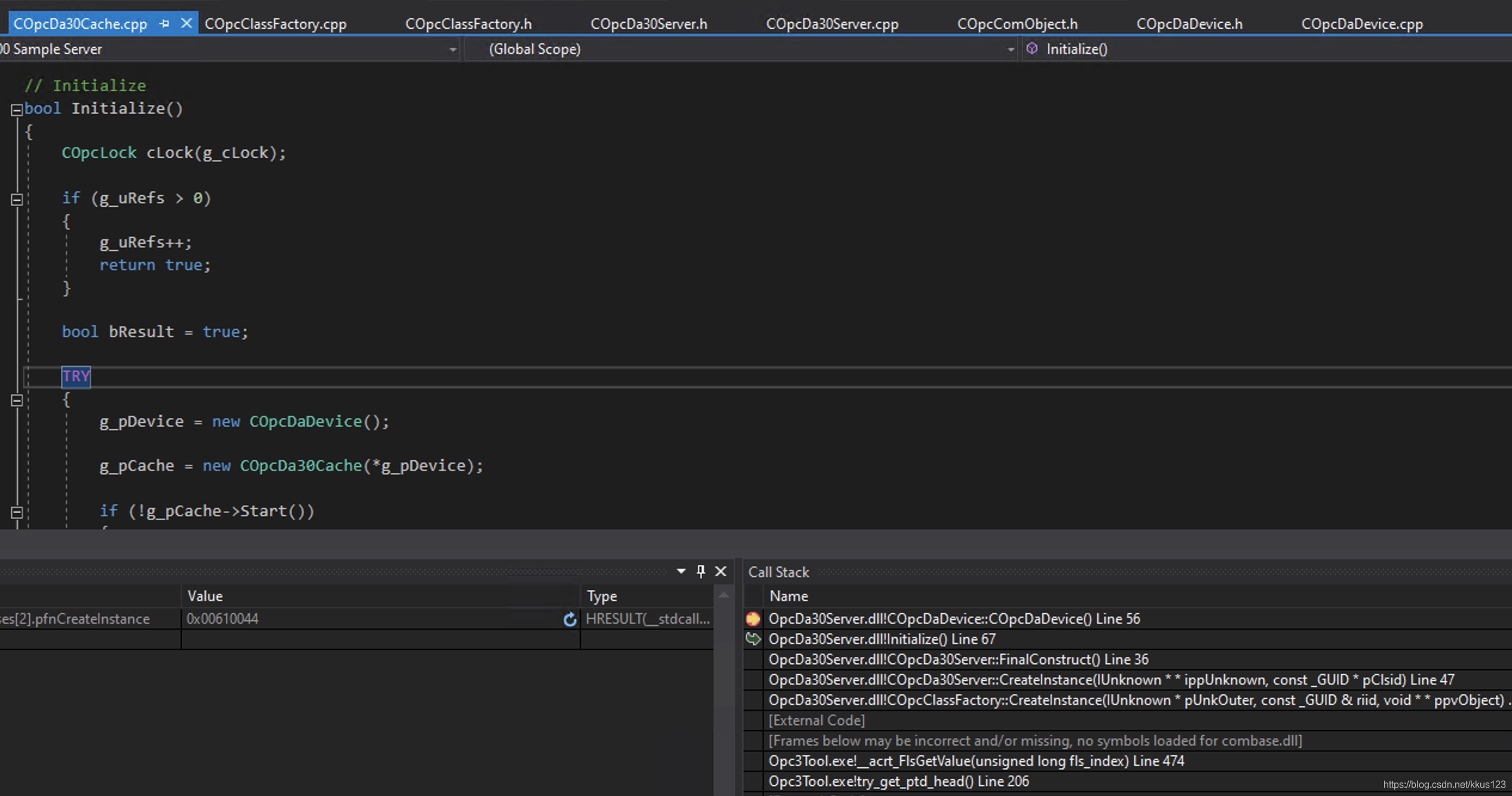
Task: Collapse the TRY block braces
Action: coord(17,401)
